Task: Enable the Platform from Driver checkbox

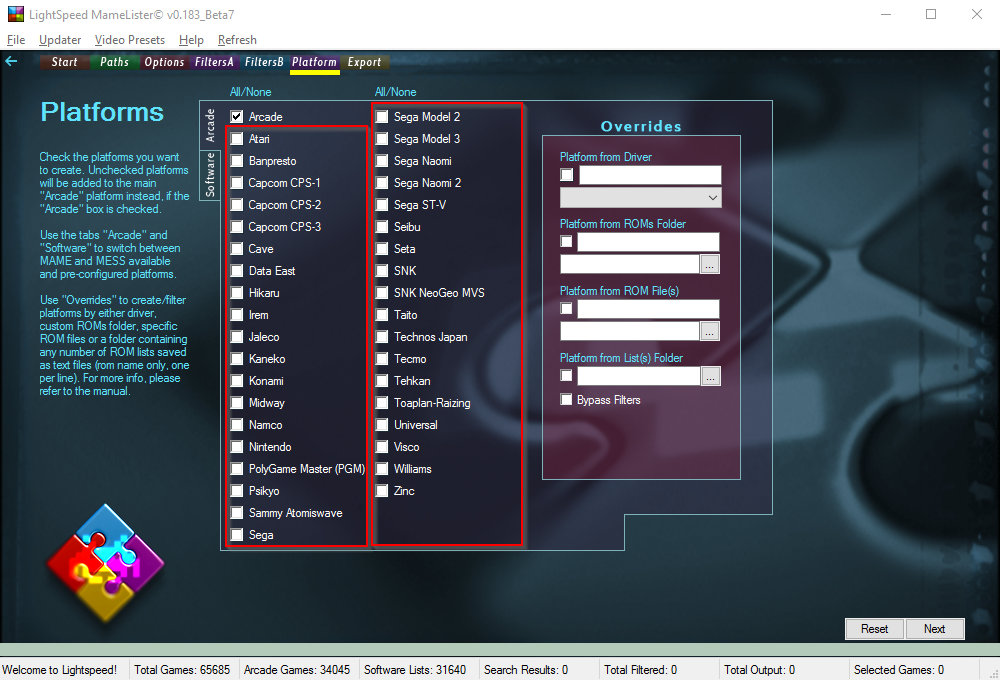Action: pyautogui.click(x=566, y=175)
